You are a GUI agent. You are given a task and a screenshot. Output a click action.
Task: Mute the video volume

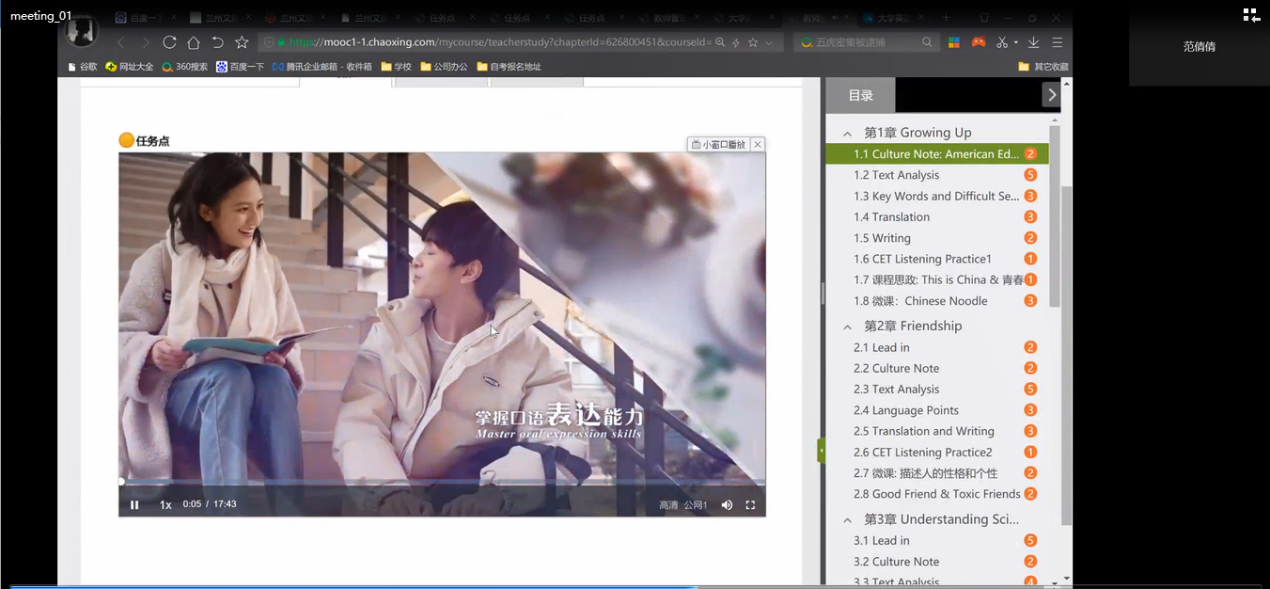click(x=727, y=505)
